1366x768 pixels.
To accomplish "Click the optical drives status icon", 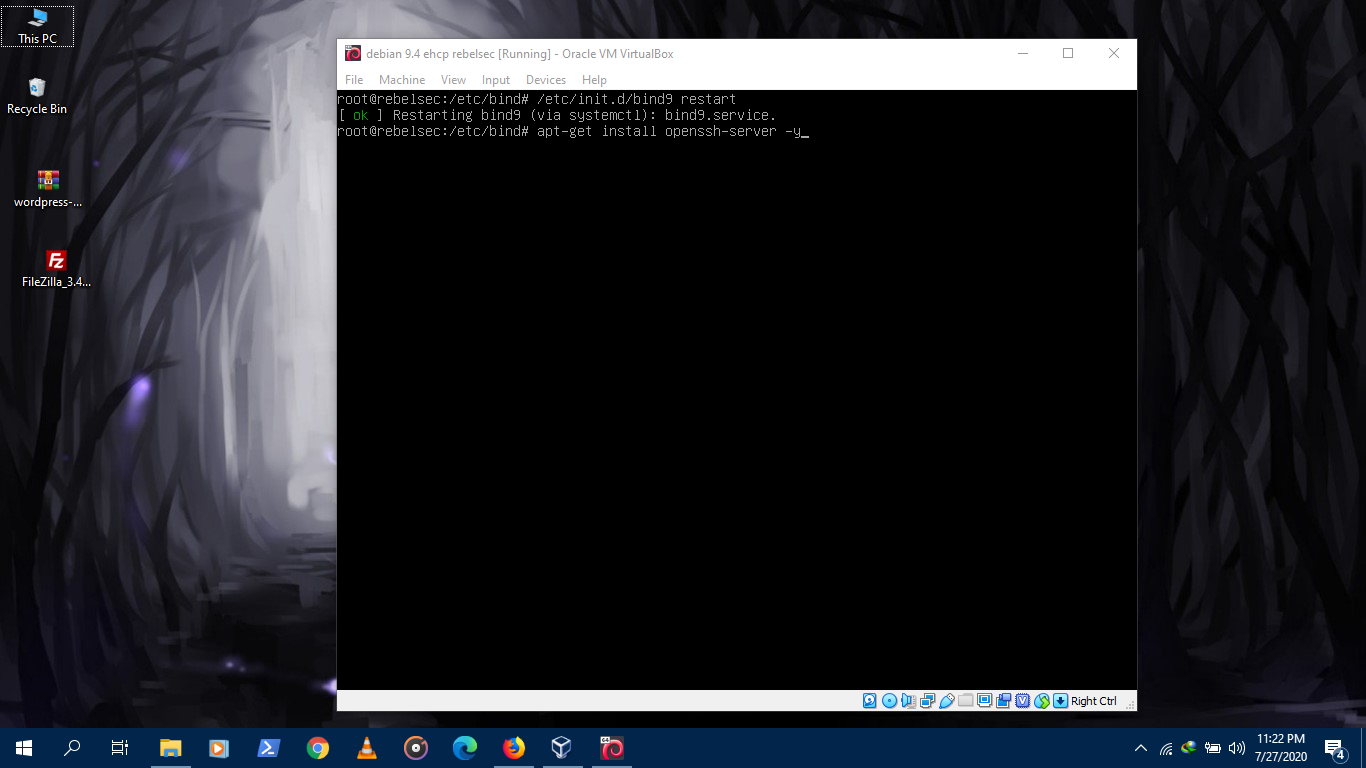I will click(889, 700).
